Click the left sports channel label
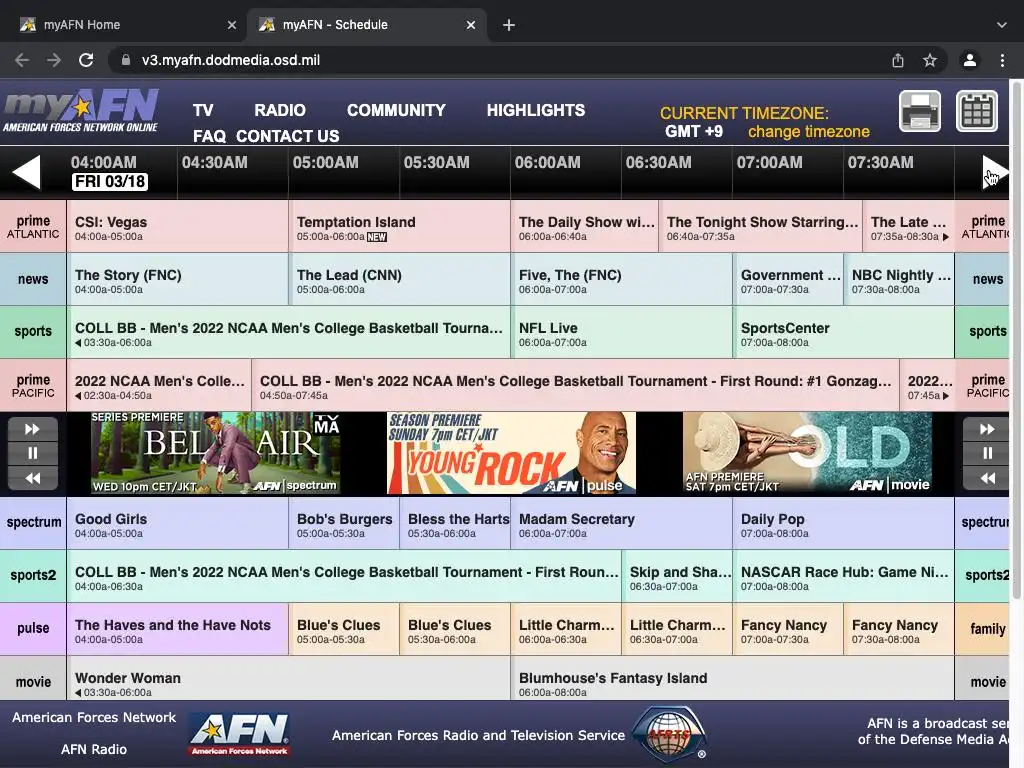 33,332
